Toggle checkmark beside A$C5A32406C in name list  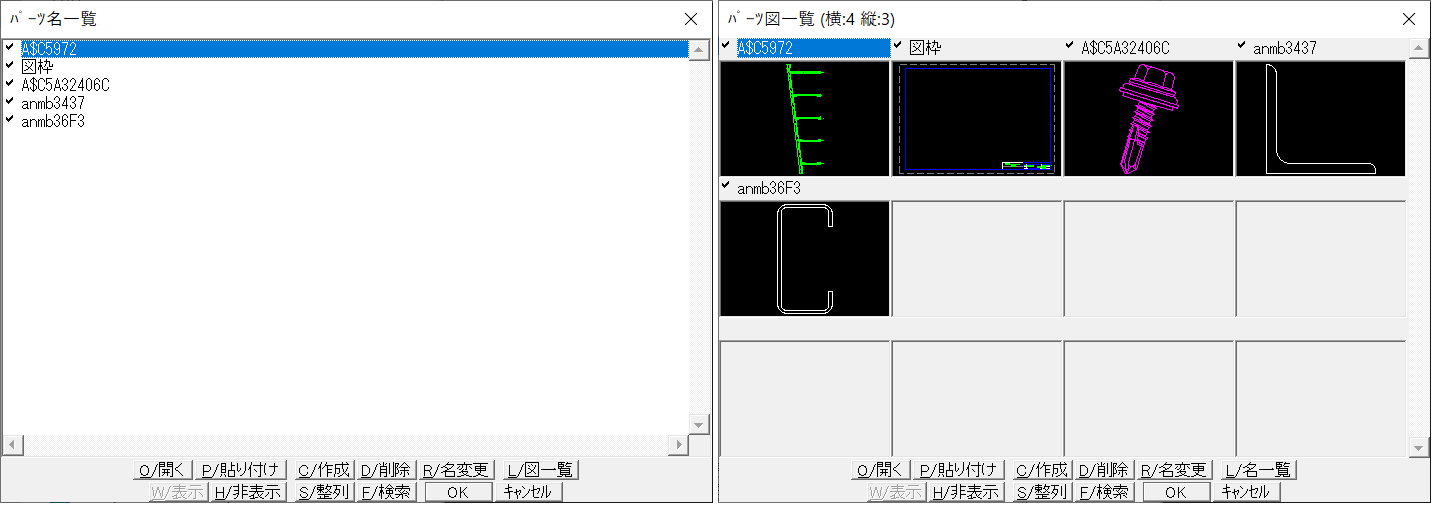(x=9, y=83)
